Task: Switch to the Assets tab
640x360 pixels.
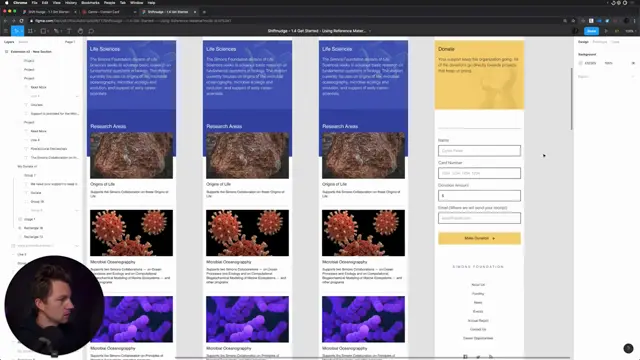Action: (x=23, y=42)
